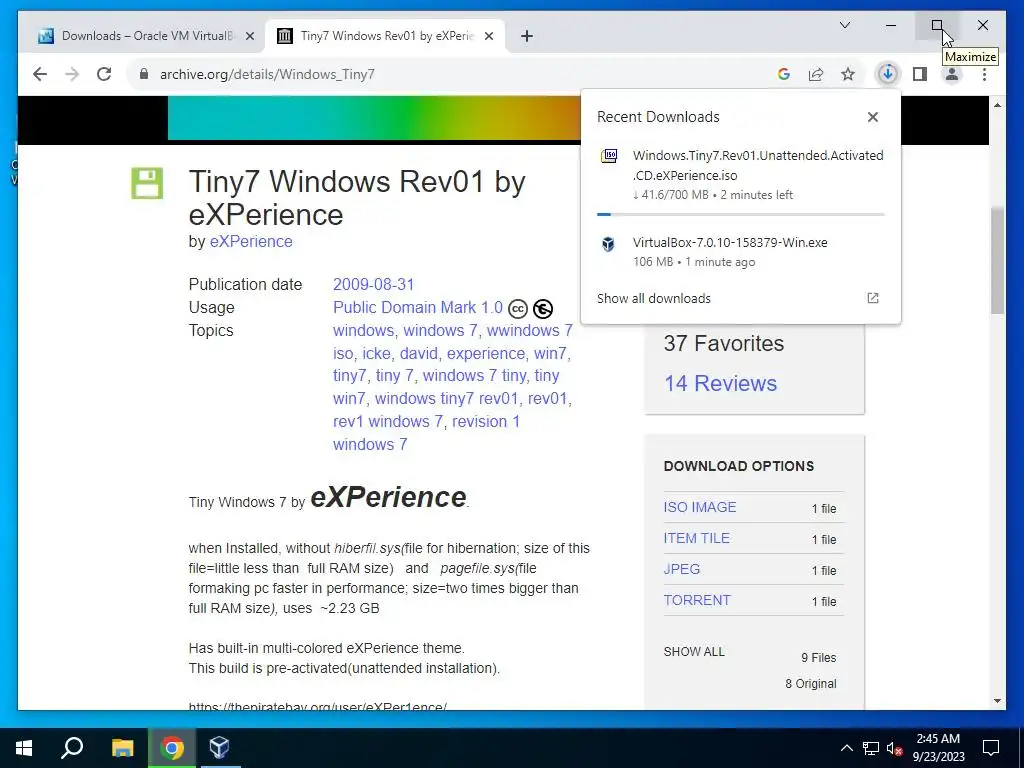
Task: Bookmark this page with the star icon
Action: coord(848,74)
